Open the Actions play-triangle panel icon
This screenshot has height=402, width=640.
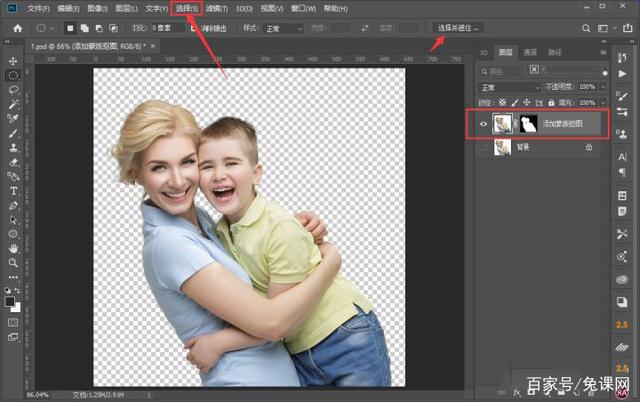point(622,74)
